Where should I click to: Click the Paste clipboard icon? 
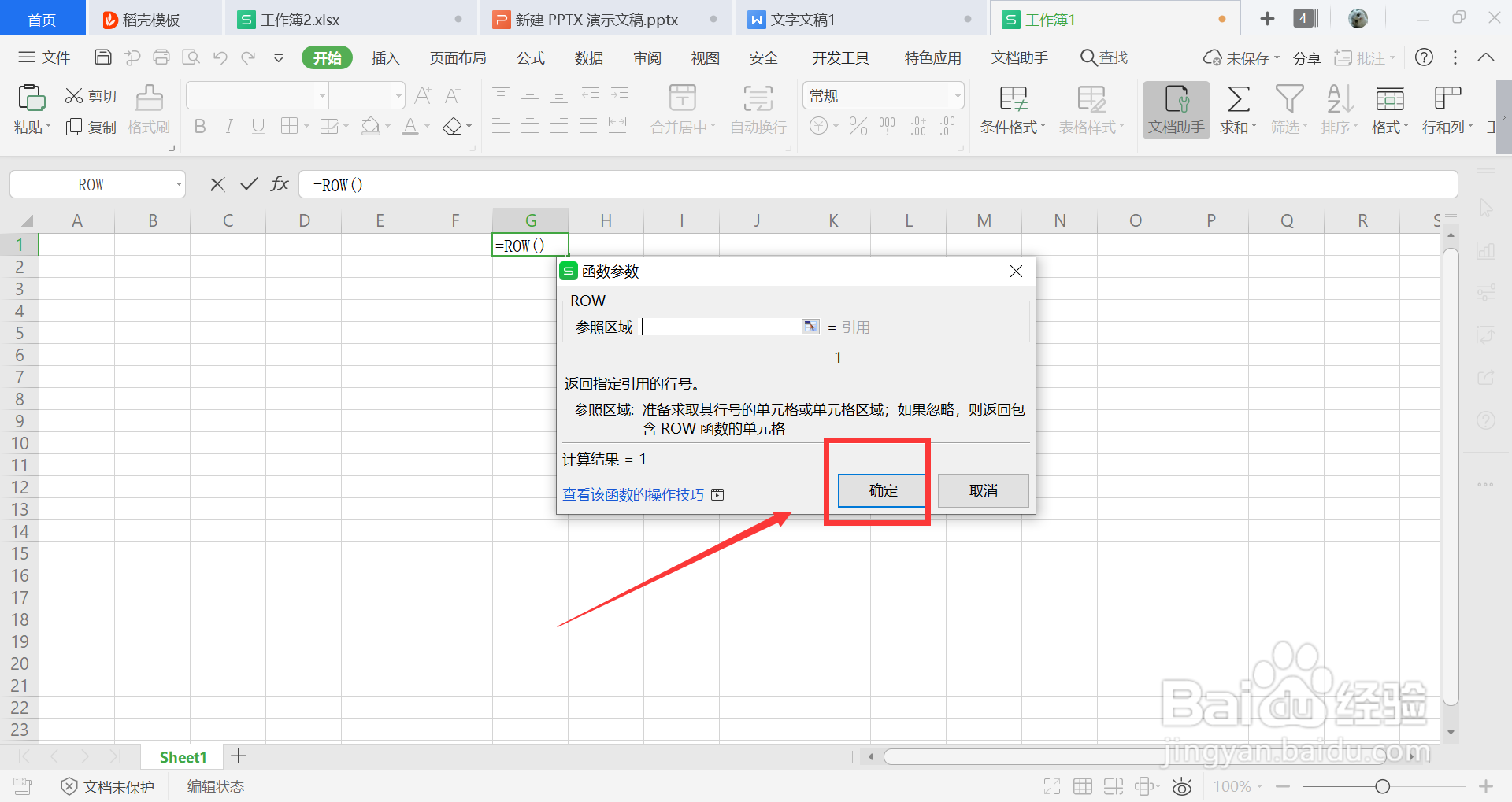tap(31, 98)
